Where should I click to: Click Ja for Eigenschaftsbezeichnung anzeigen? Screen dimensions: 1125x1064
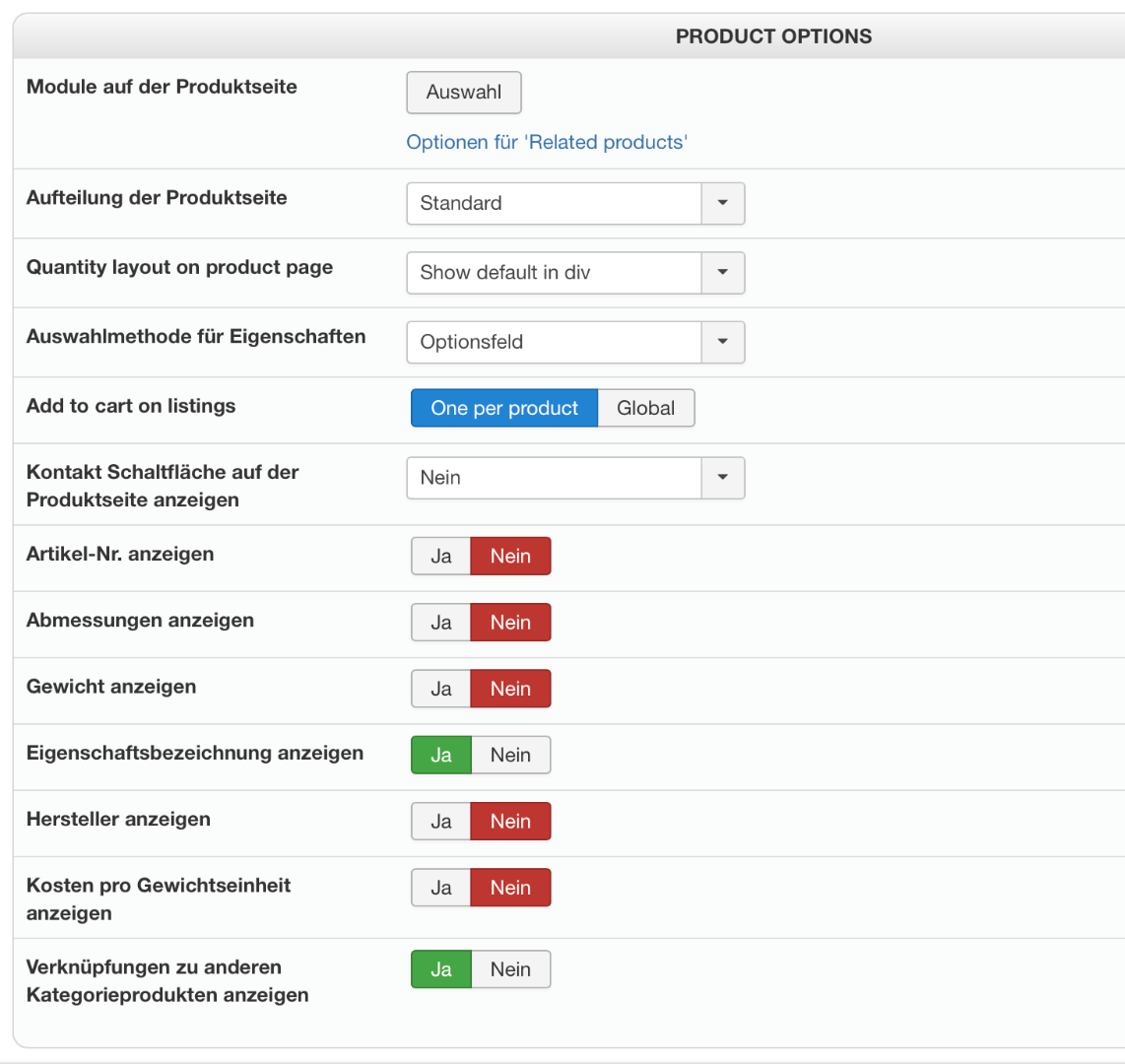pos(441,756)
